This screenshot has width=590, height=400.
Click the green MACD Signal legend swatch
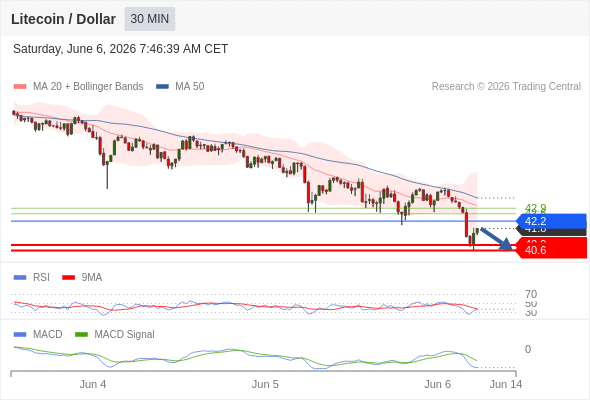(x=81, y=335)
